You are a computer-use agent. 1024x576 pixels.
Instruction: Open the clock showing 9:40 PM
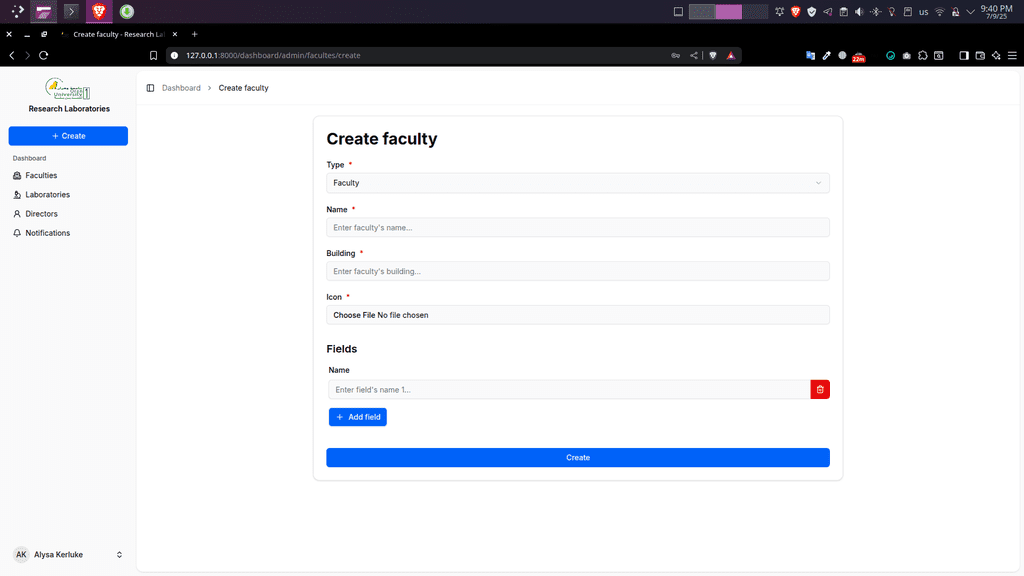coord(997,12)
